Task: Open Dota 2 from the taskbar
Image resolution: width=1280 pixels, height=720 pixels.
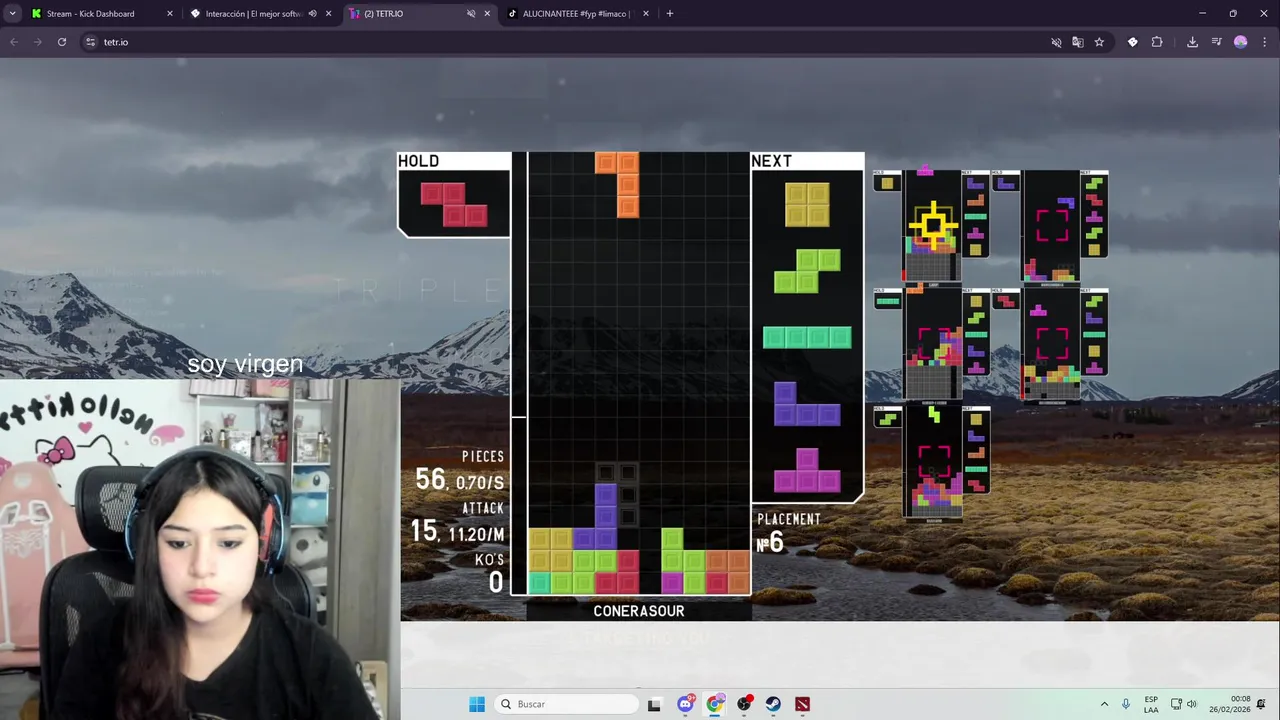Action: tap(802, 704)
